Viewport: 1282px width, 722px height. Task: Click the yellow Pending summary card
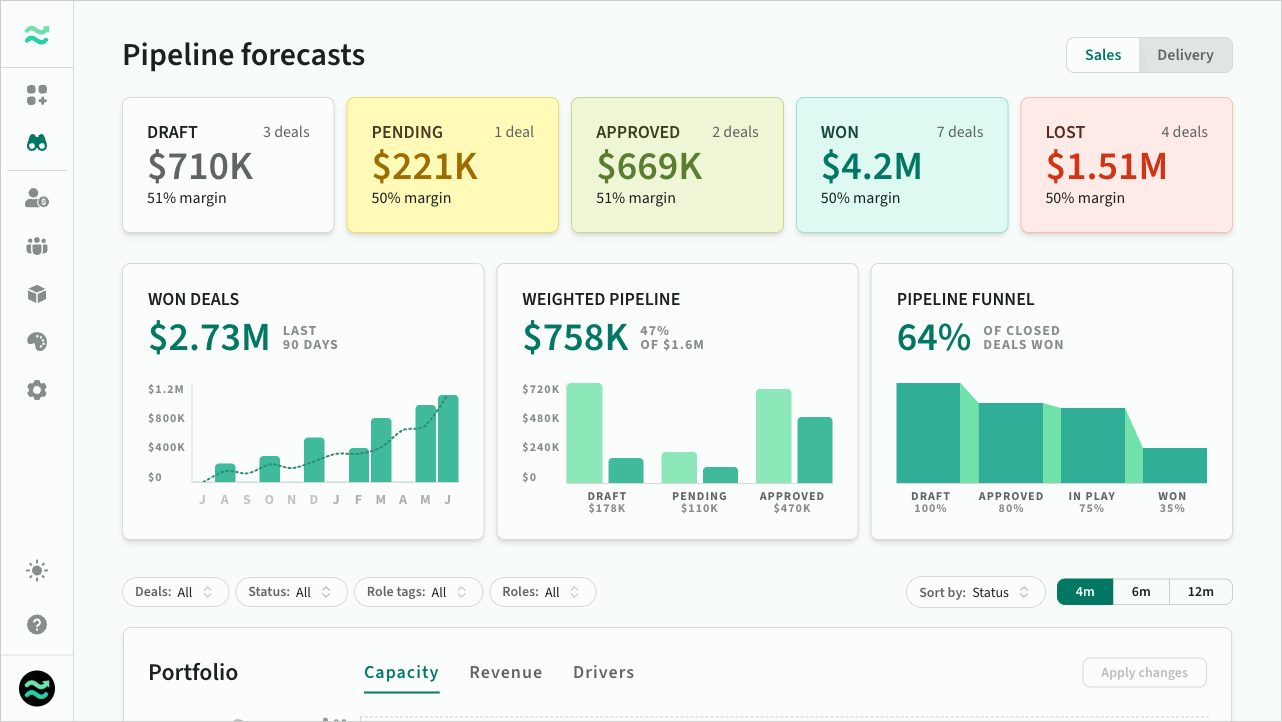(x=453, y=165)
